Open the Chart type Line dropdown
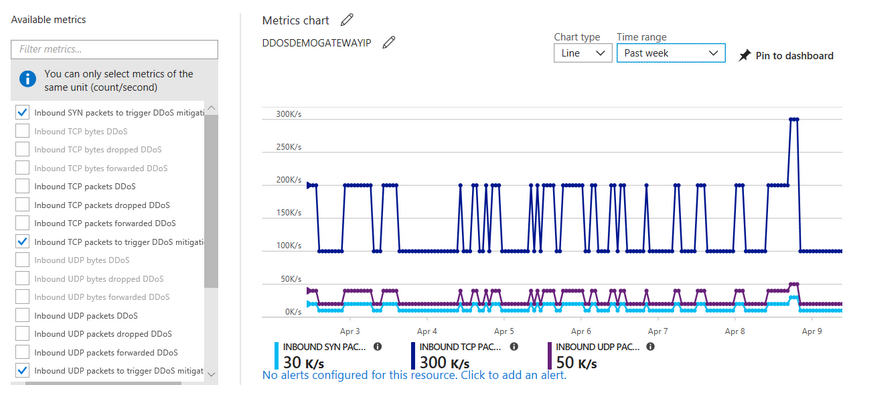 click(583, 53)
